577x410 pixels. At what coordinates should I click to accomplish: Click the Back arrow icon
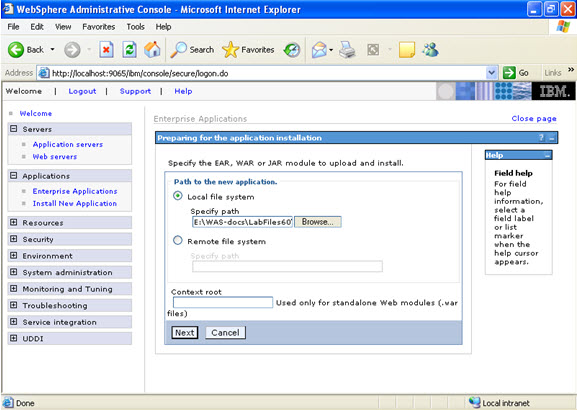tap(16, 50)
